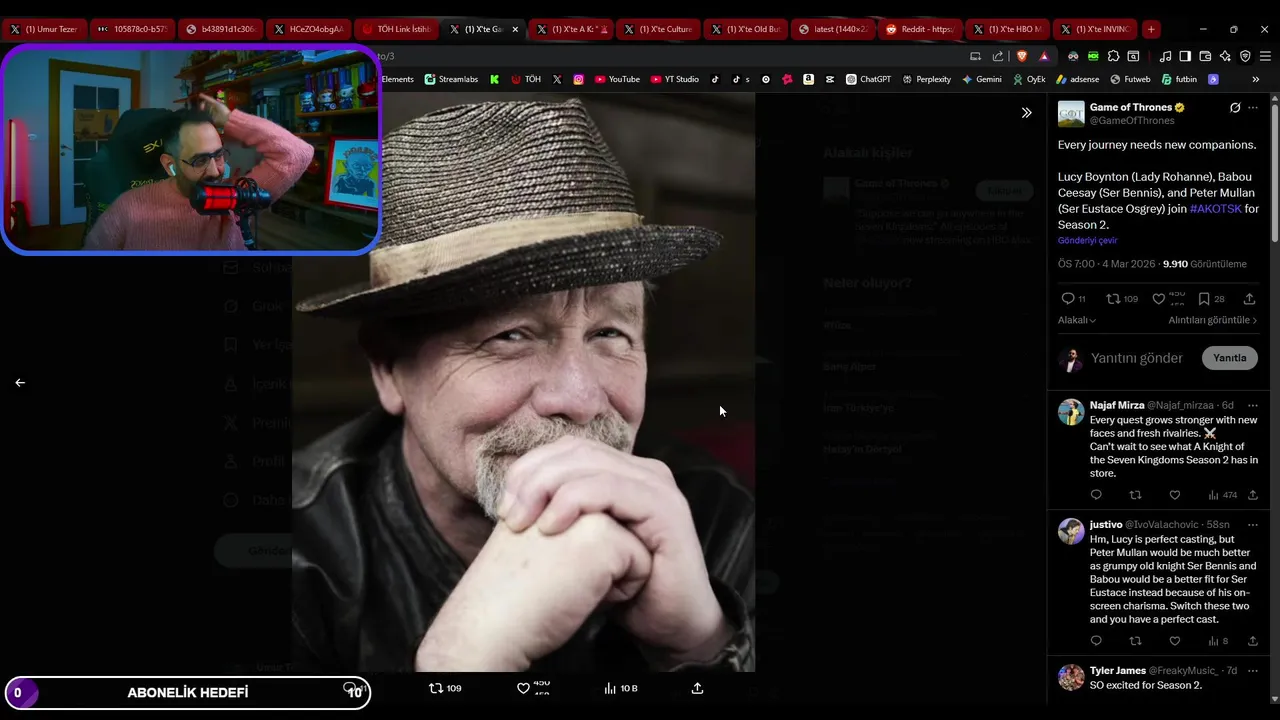Open Najaf Mirza's profile avatar
Screen dimensions: 1280x720
pos(1071,412)
